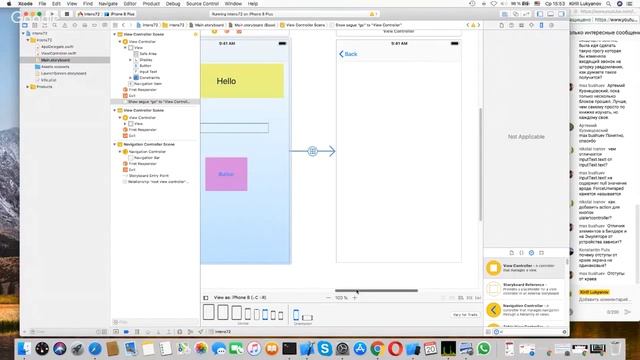This screenshot has width=640, height=360.
Task: Open the Editor menu
Action: [x=130, y=4]
